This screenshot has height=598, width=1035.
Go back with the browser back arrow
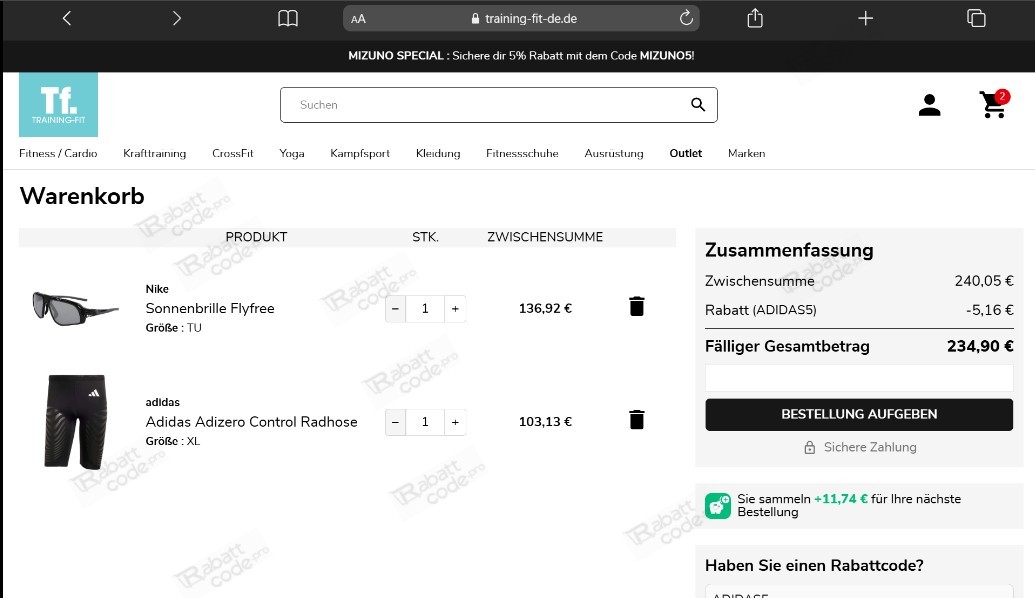67,18
